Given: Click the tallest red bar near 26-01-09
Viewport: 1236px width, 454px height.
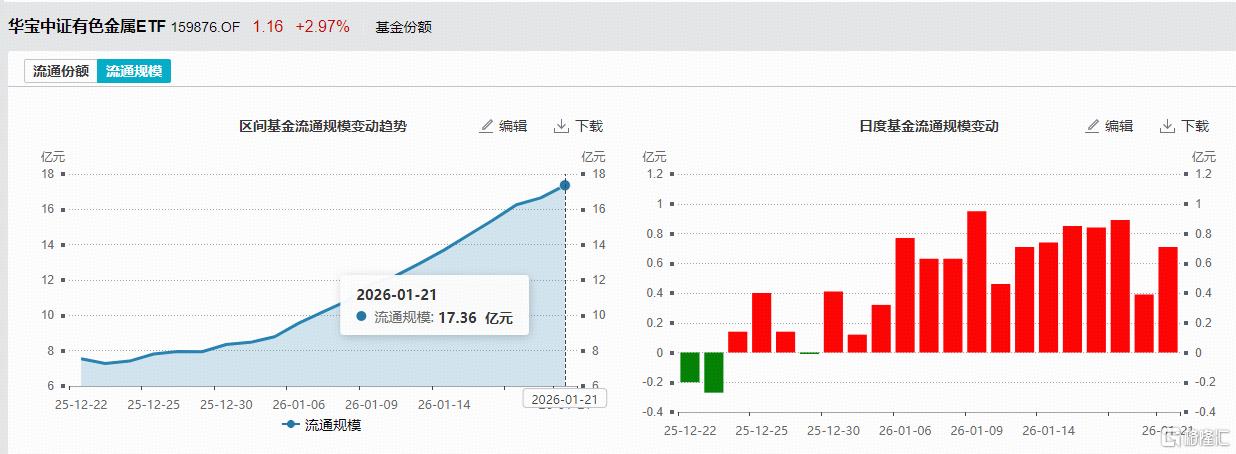Looking at the screenshot, I should tap(977, 282).
